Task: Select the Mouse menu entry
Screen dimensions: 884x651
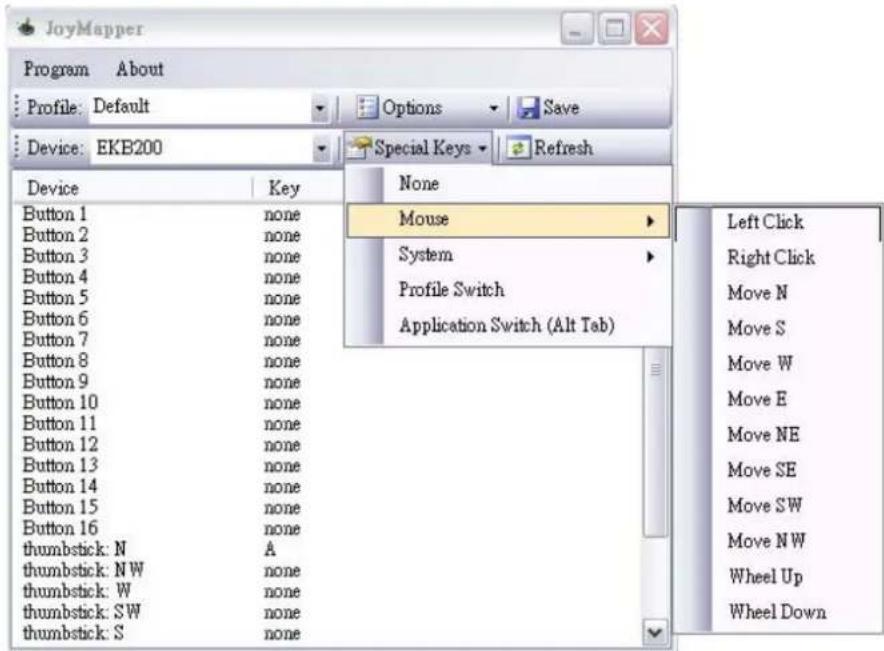Action: coord(507,220)
